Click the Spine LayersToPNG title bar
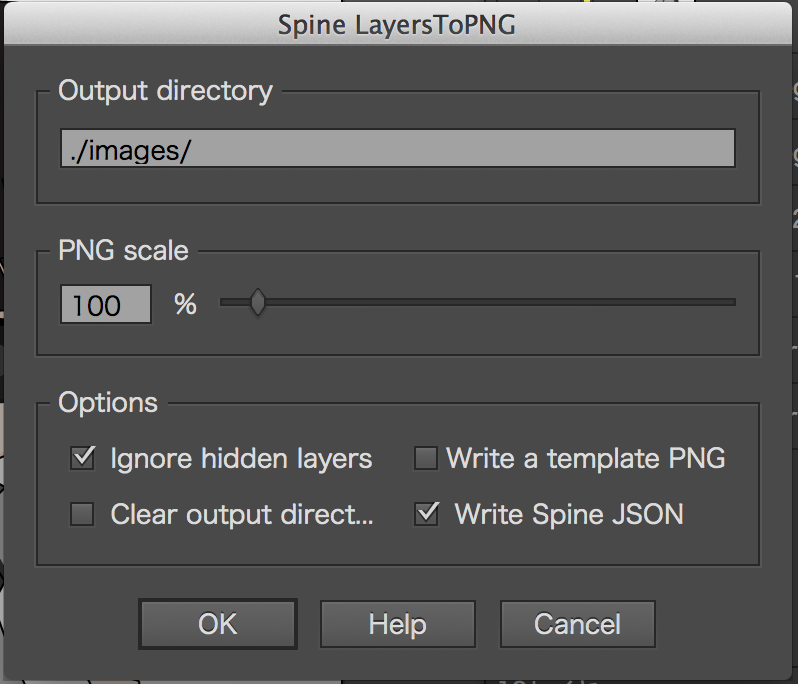798x684 pixels. [x=397, y=24]
